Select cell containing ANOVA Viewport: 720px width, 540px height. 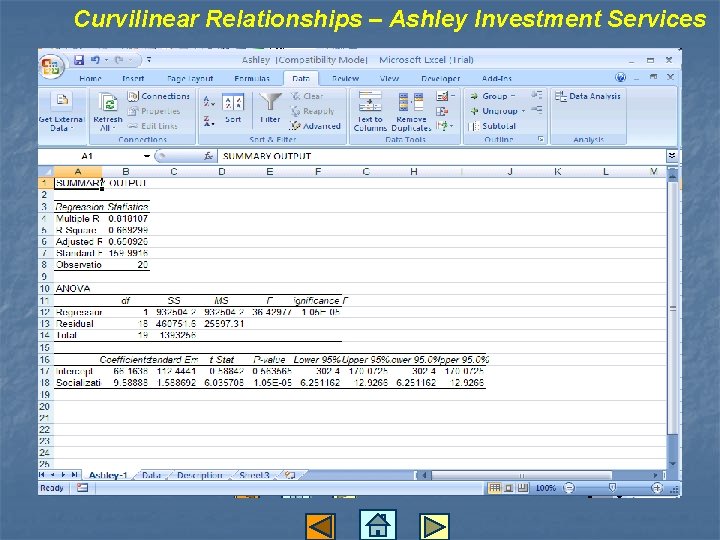coord(78,289)
